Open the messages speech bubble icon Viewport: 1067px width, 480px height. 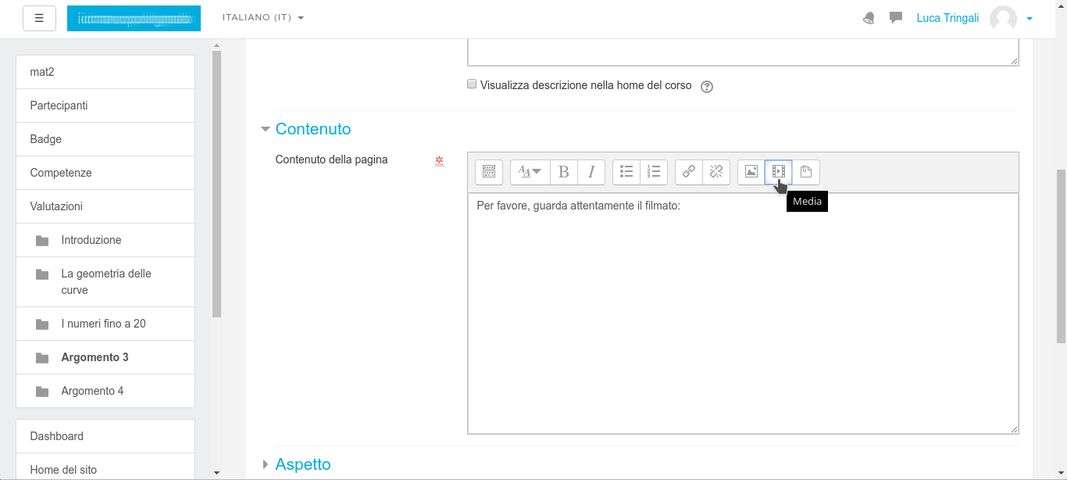tap(896, 18)
